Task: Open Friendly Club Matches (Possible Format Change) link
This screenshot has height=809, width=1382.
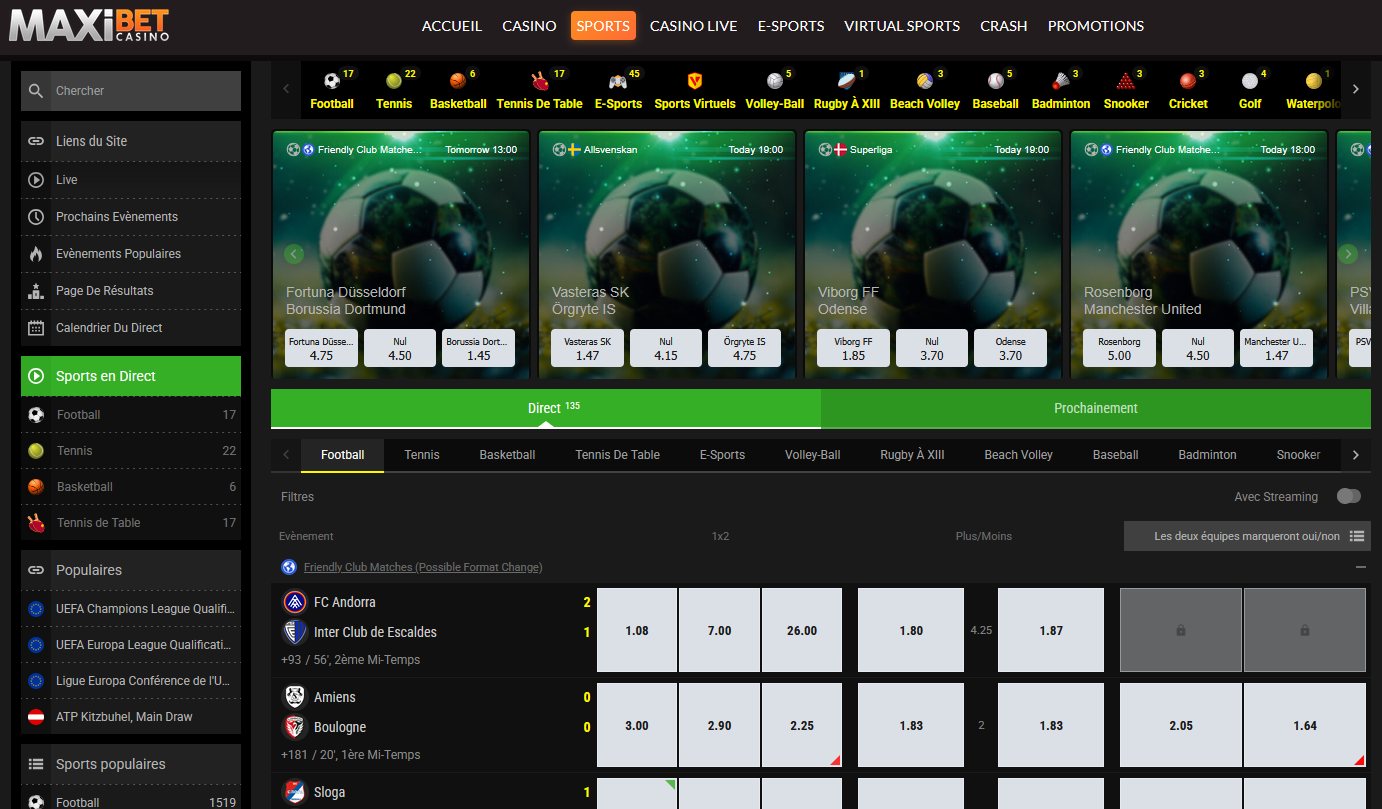Action: 423,567
